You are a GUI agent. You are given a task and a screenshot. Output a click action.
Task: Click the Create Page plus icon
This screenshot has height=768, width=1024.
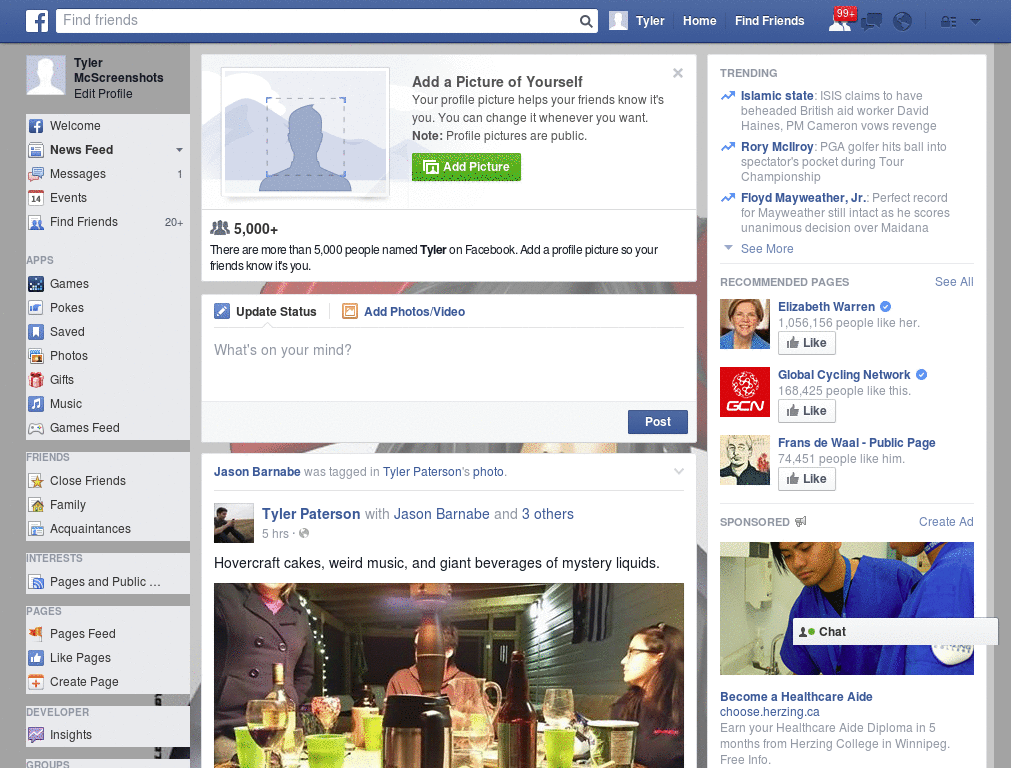(36, 682)
